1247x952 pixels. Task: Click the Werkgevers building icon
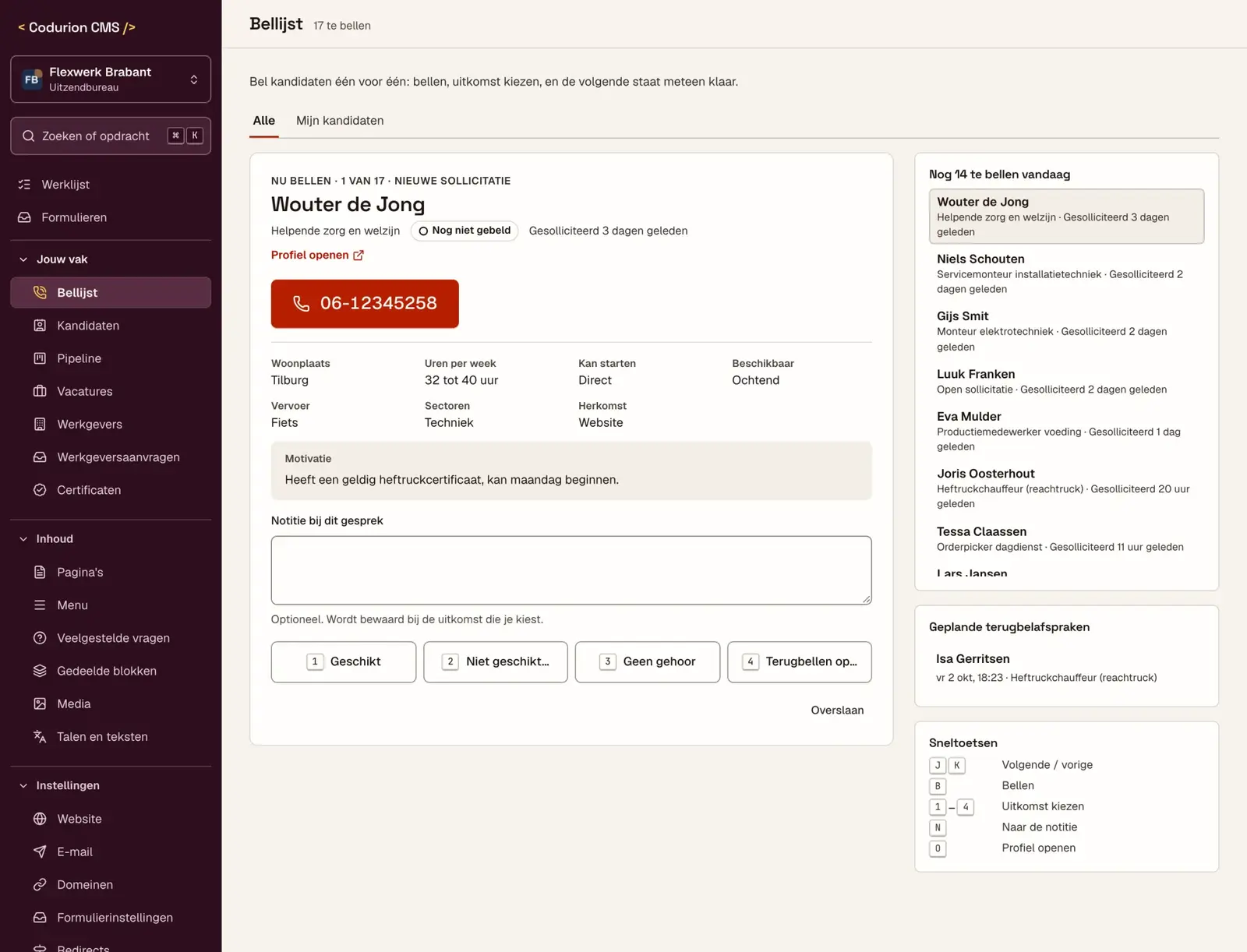tap(40, 424)
